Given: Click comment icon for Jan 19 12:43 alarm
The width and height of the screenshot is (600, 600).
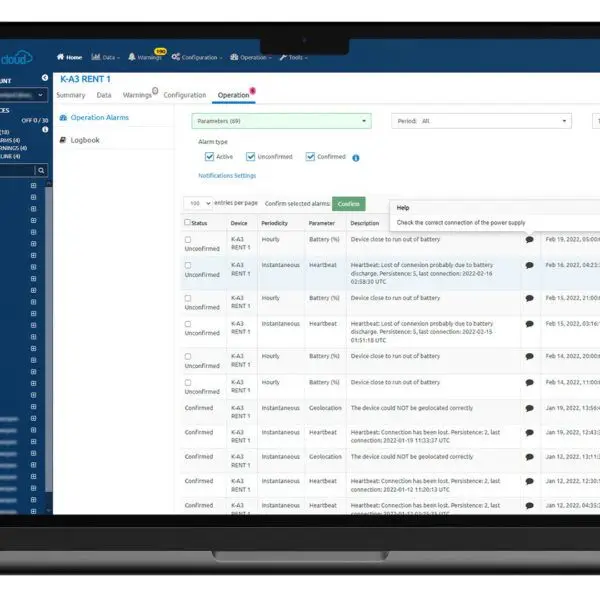Looking at the screenshot, I should coord(530,433).
